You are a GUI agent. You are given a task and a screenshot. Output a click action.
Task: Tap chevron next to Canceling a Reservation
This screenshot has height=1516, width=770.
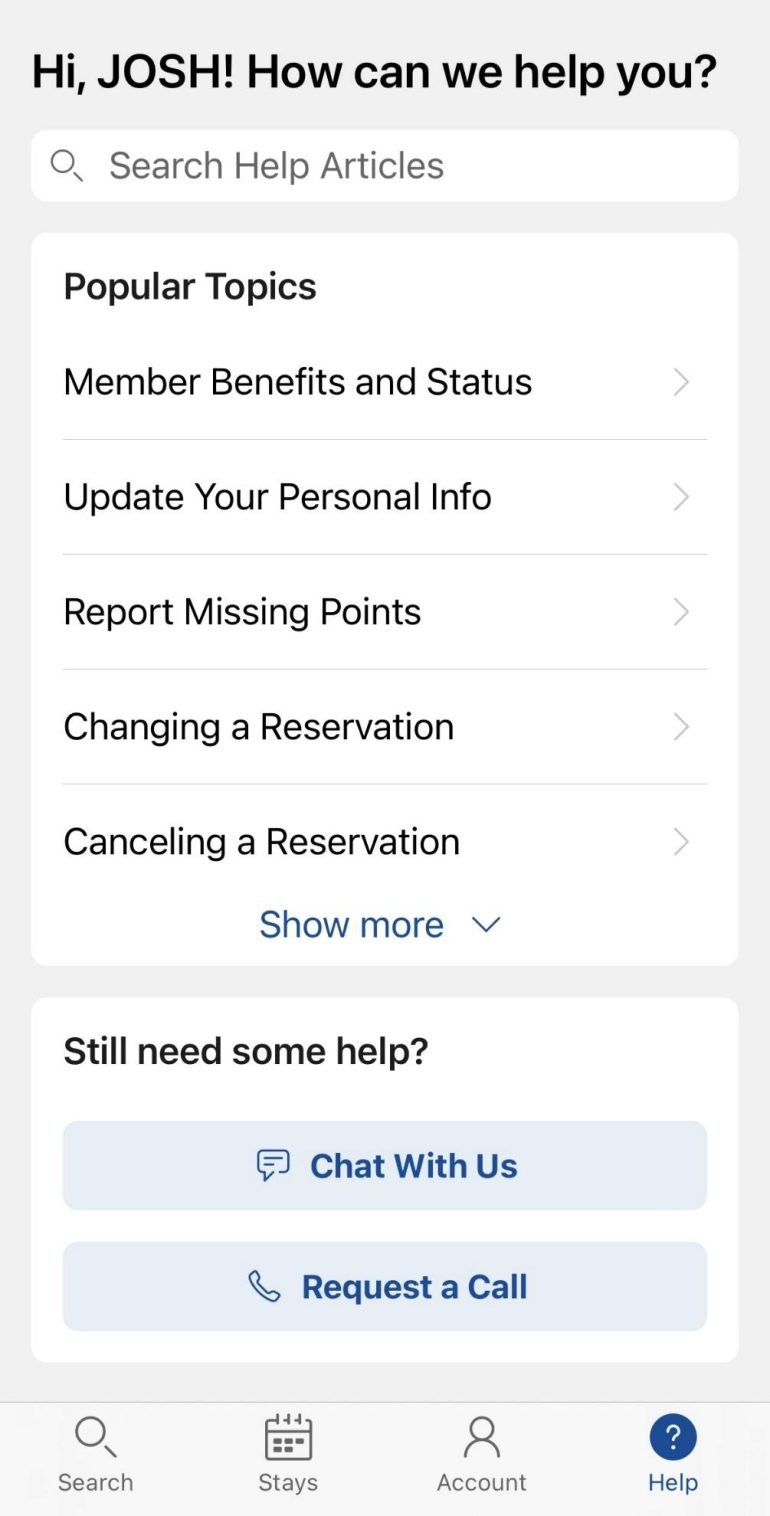tap(681, 842)
